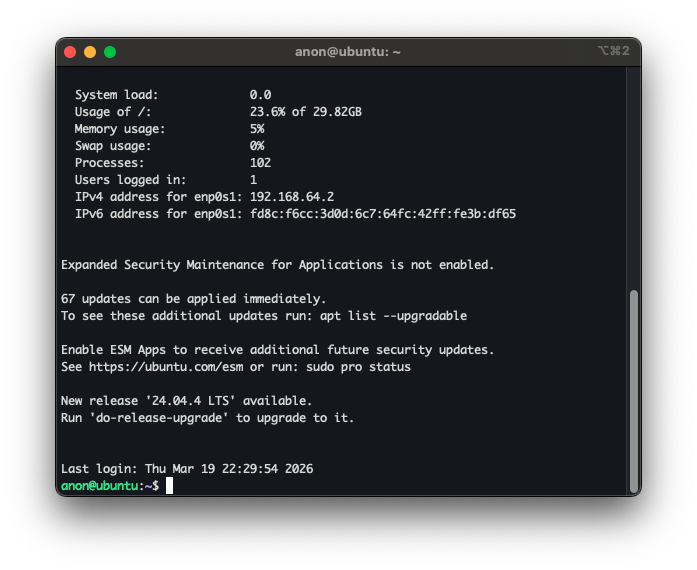697x570 pixels.
Task: Click the red close window button
Action: tap(70, 52)
